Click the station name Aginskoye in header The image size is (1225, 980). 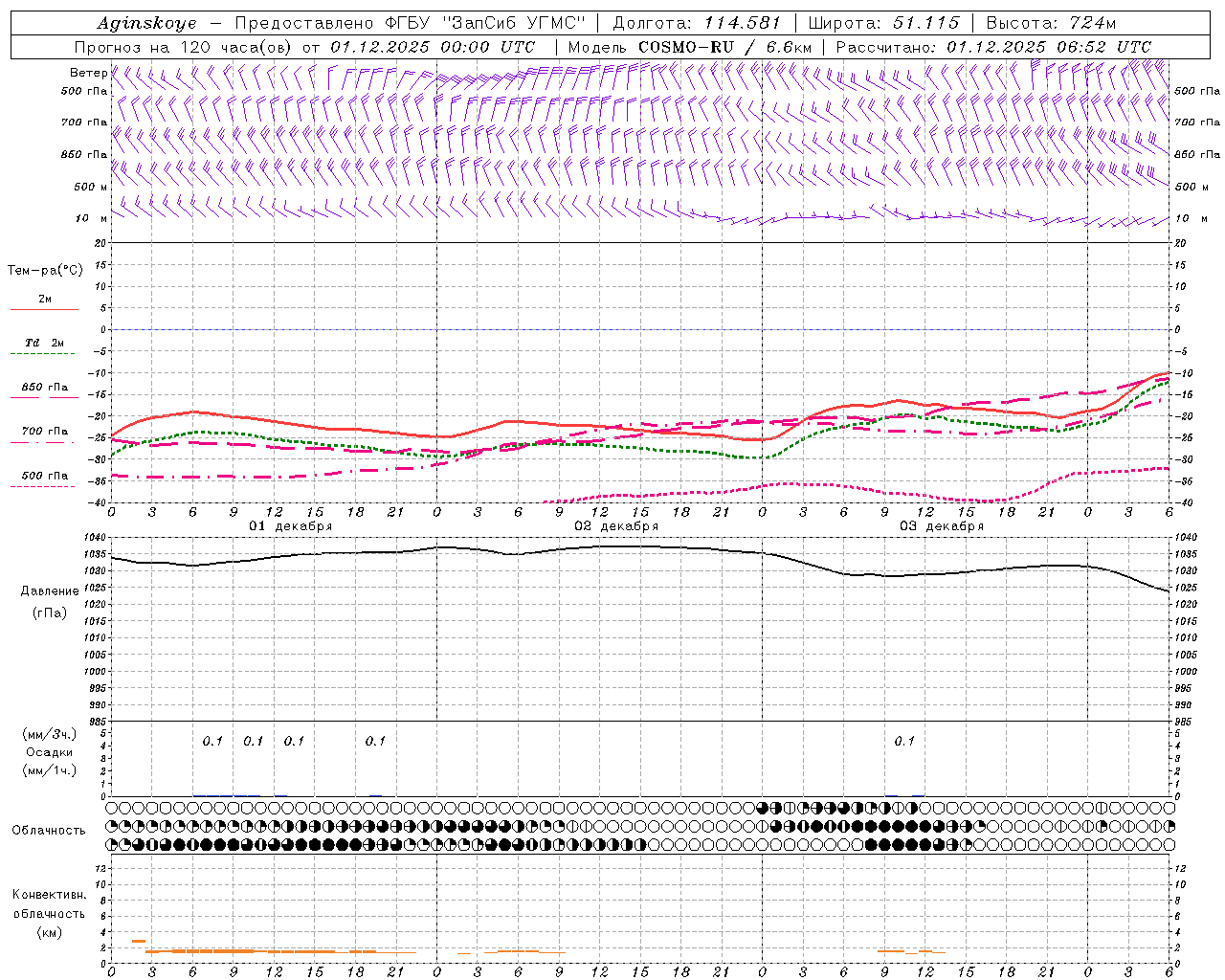pyautogui.click(x=146, y=23)
